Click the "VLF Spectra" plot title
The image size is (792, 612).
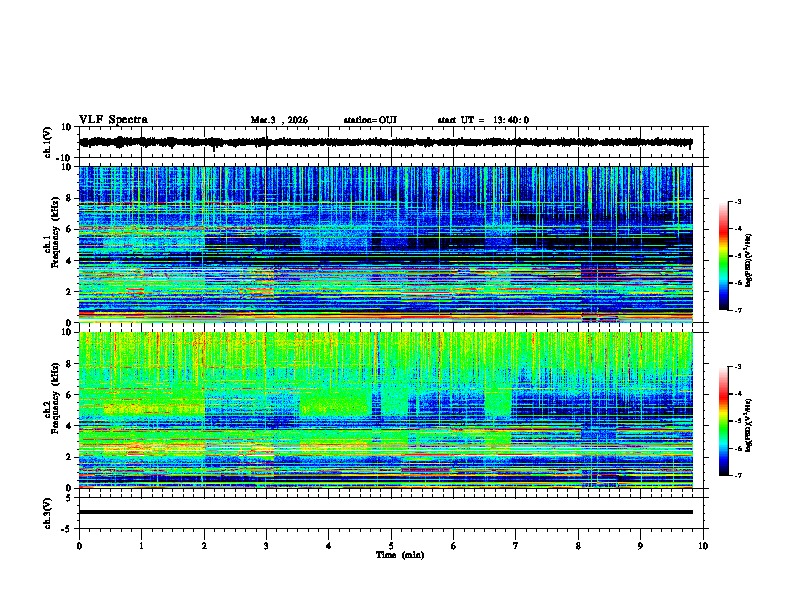point(113,120)
